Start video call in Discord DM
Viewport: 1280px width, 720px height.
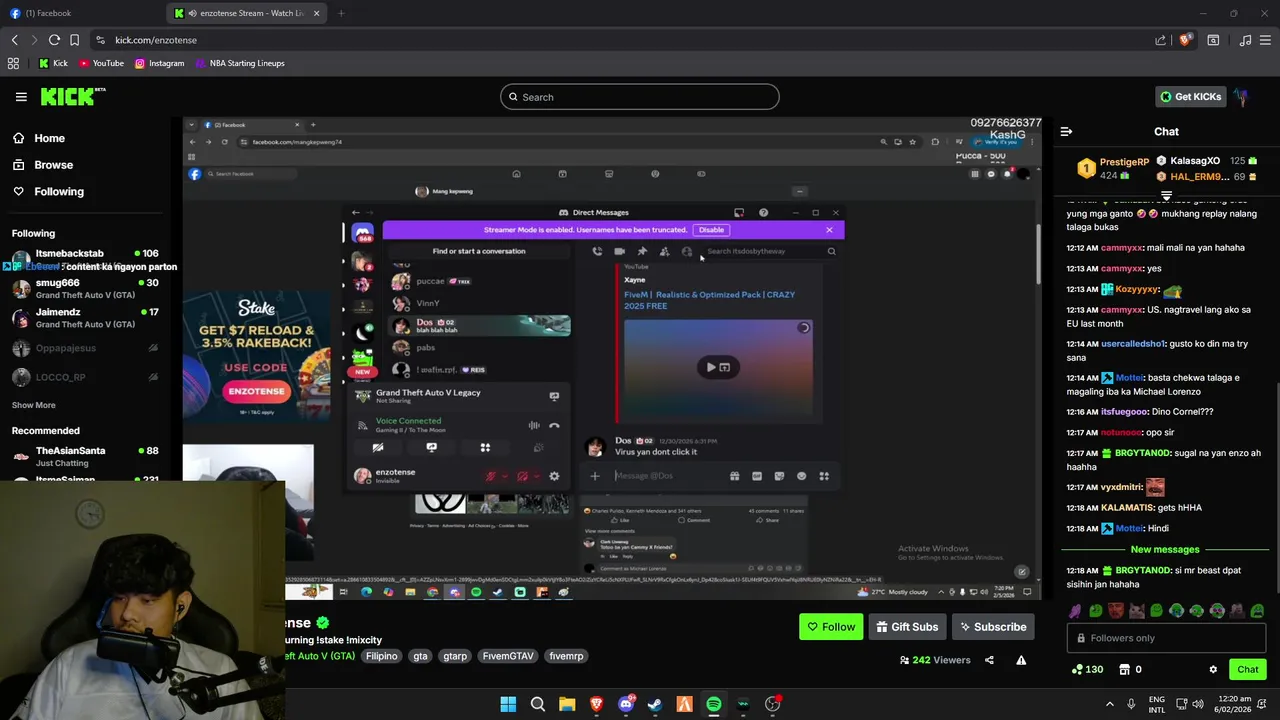coord(619,252)
